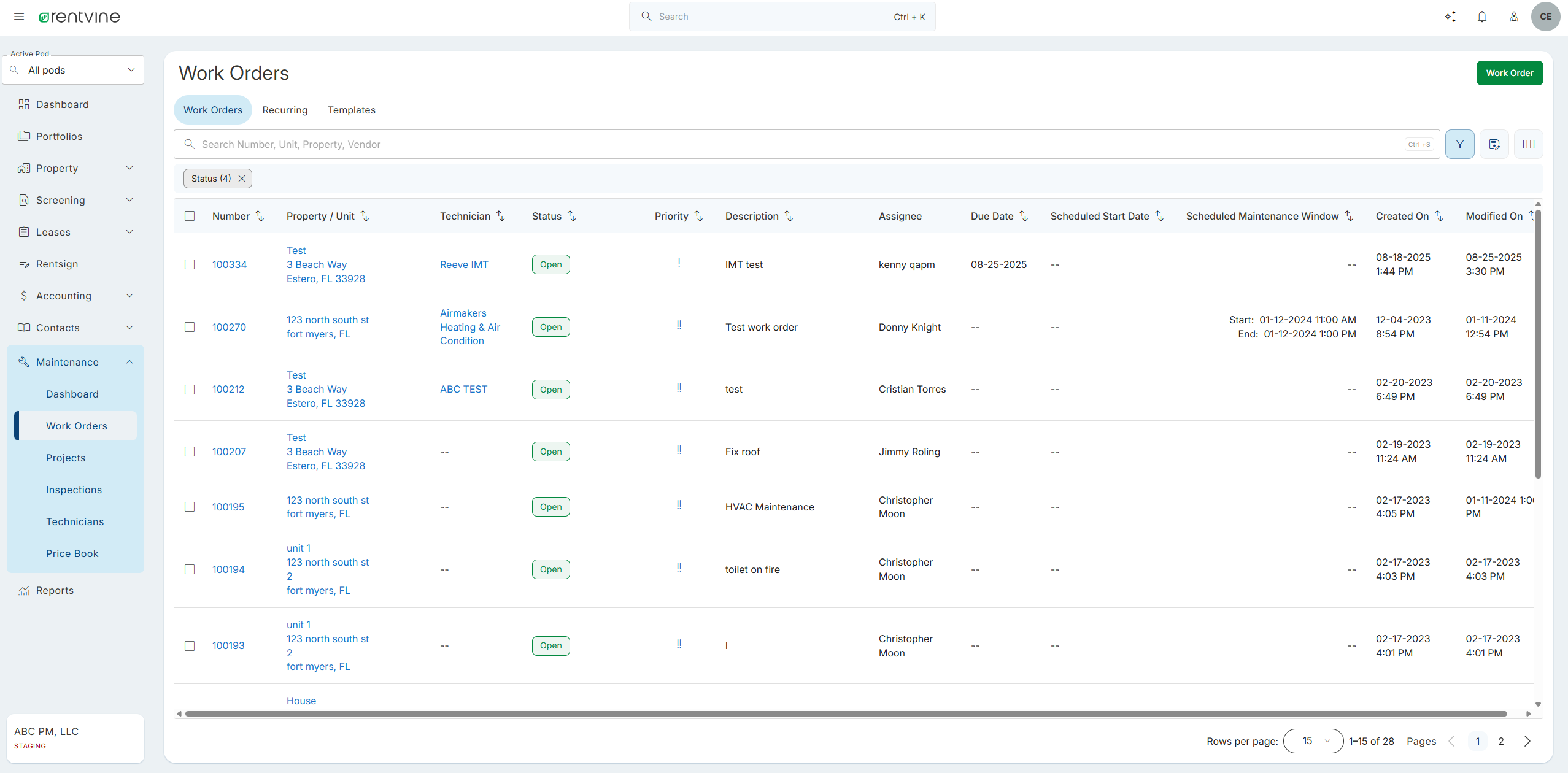Remove the Status (4) filter chip
This screenshot has height=773, width=1568.
pos(242,179)
